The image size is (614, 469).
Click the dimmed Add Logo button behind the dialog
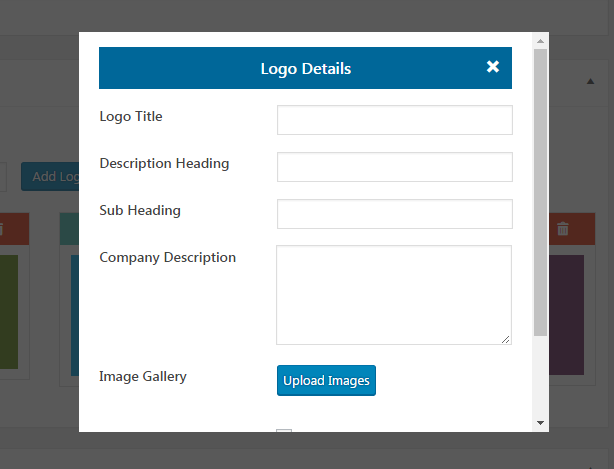click(x=50, y=177)
